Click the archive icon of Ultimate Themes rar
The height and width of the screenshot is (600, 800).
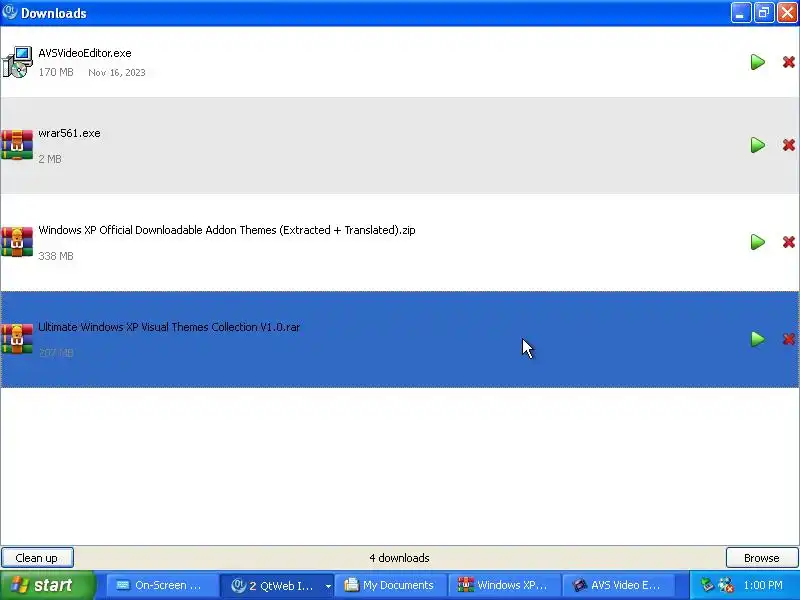[17, 339]
